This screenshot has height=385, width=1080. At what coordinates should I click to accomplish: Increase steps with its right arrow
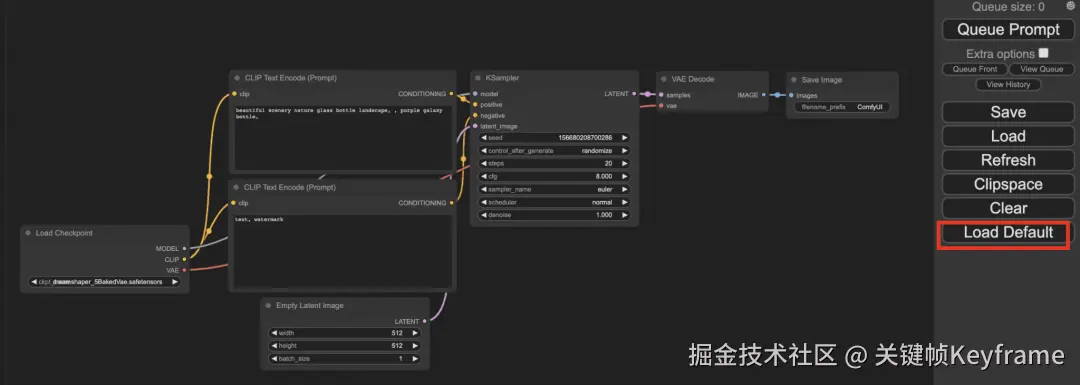click(625, 163)
